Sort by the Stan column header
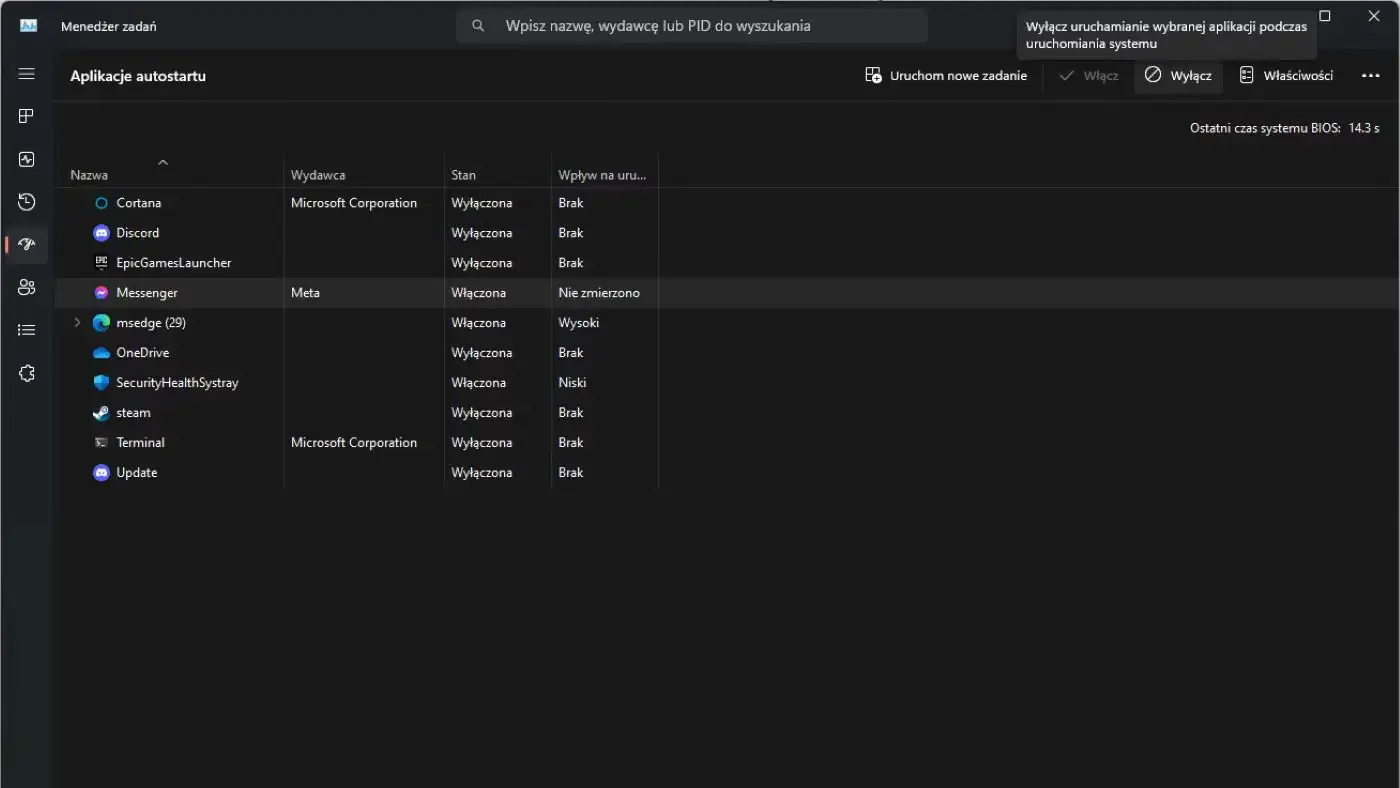The width and height of the screenshot is (1400, 788). 463,175
